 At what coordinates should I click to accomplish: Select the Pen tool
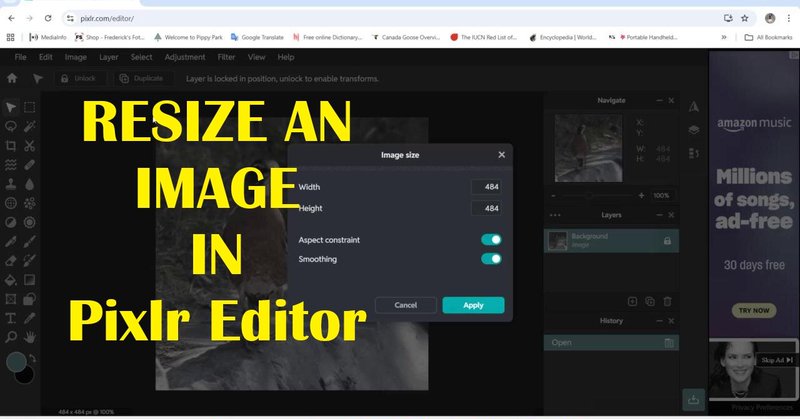(x=10, y=241)
